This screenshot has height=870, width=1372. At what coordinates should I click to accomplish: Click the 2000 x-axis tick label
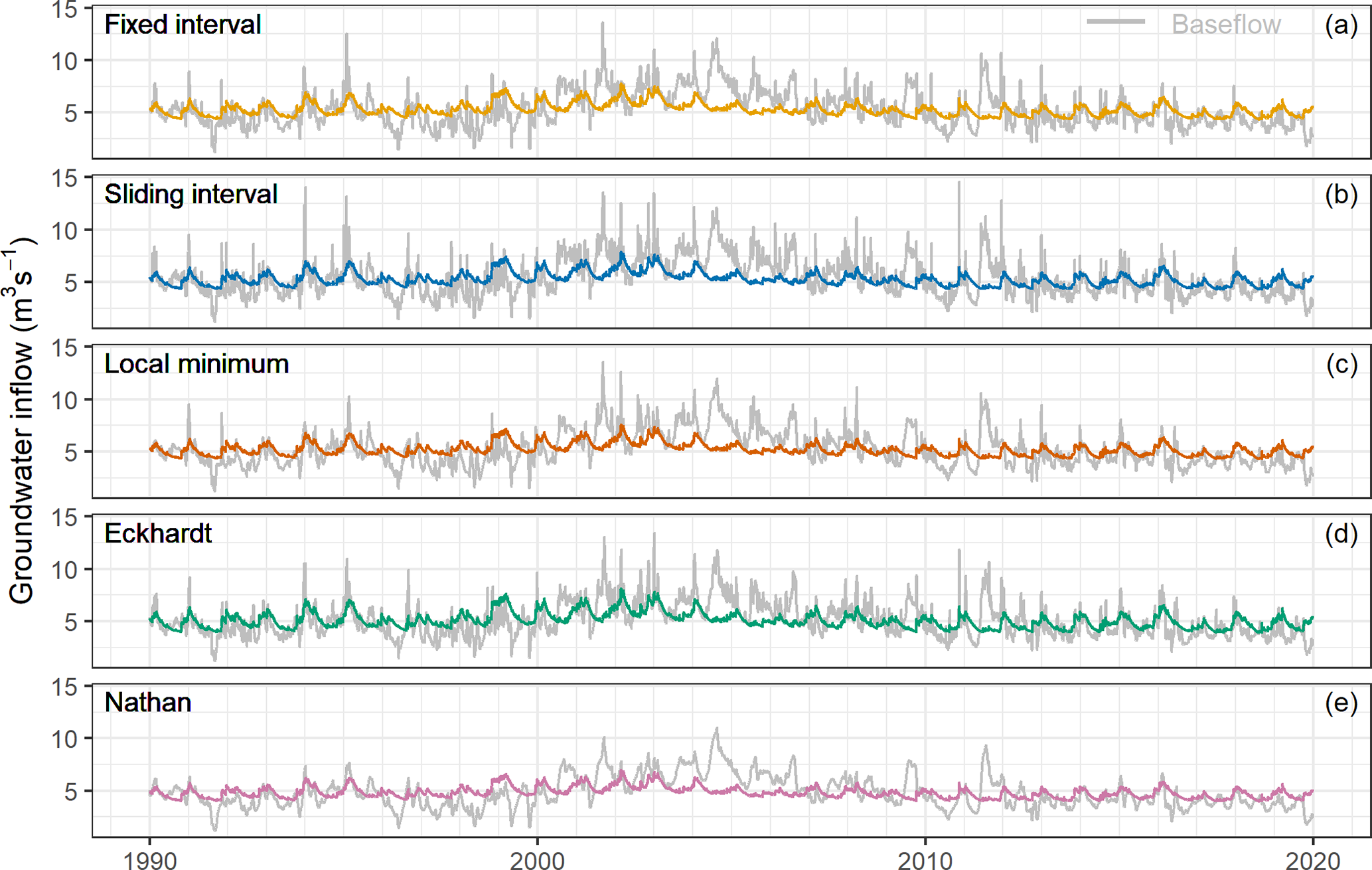pyautogui.click(x=537, y=860)
